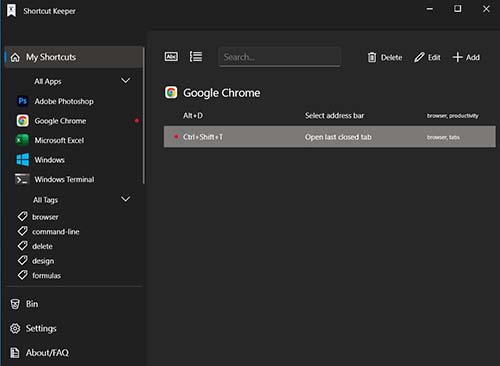This screenshot has height=366, width=500.
Task: Select the All Tags heading
Action: (x=45, y=200)
